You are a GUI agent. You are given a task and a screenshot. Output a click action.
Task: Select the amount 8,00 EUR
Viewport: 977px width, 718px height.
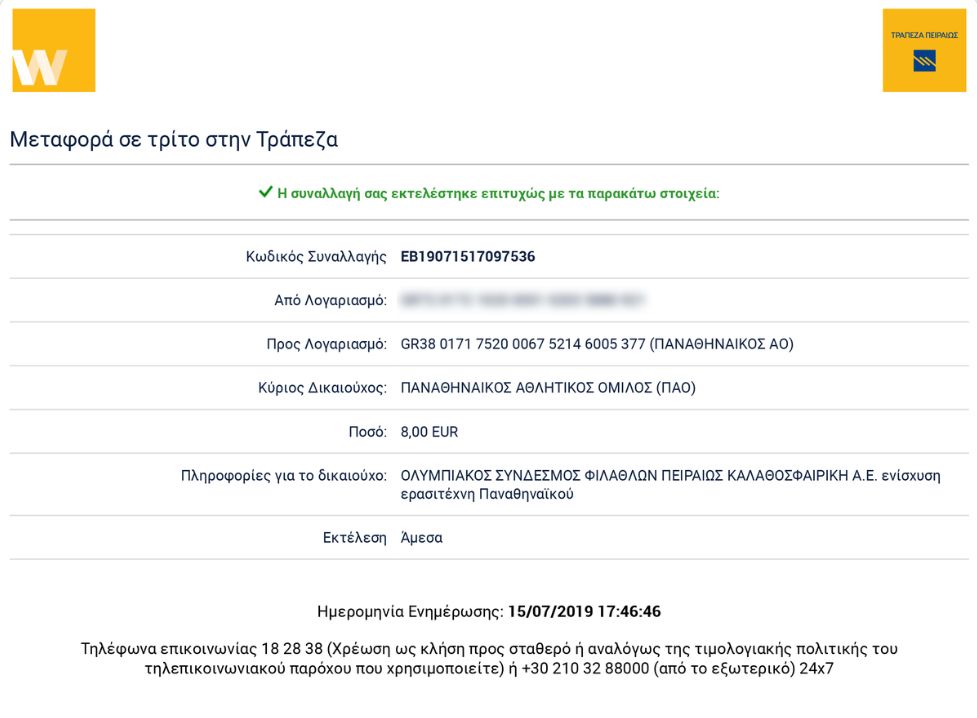click(x=429, y=432)
